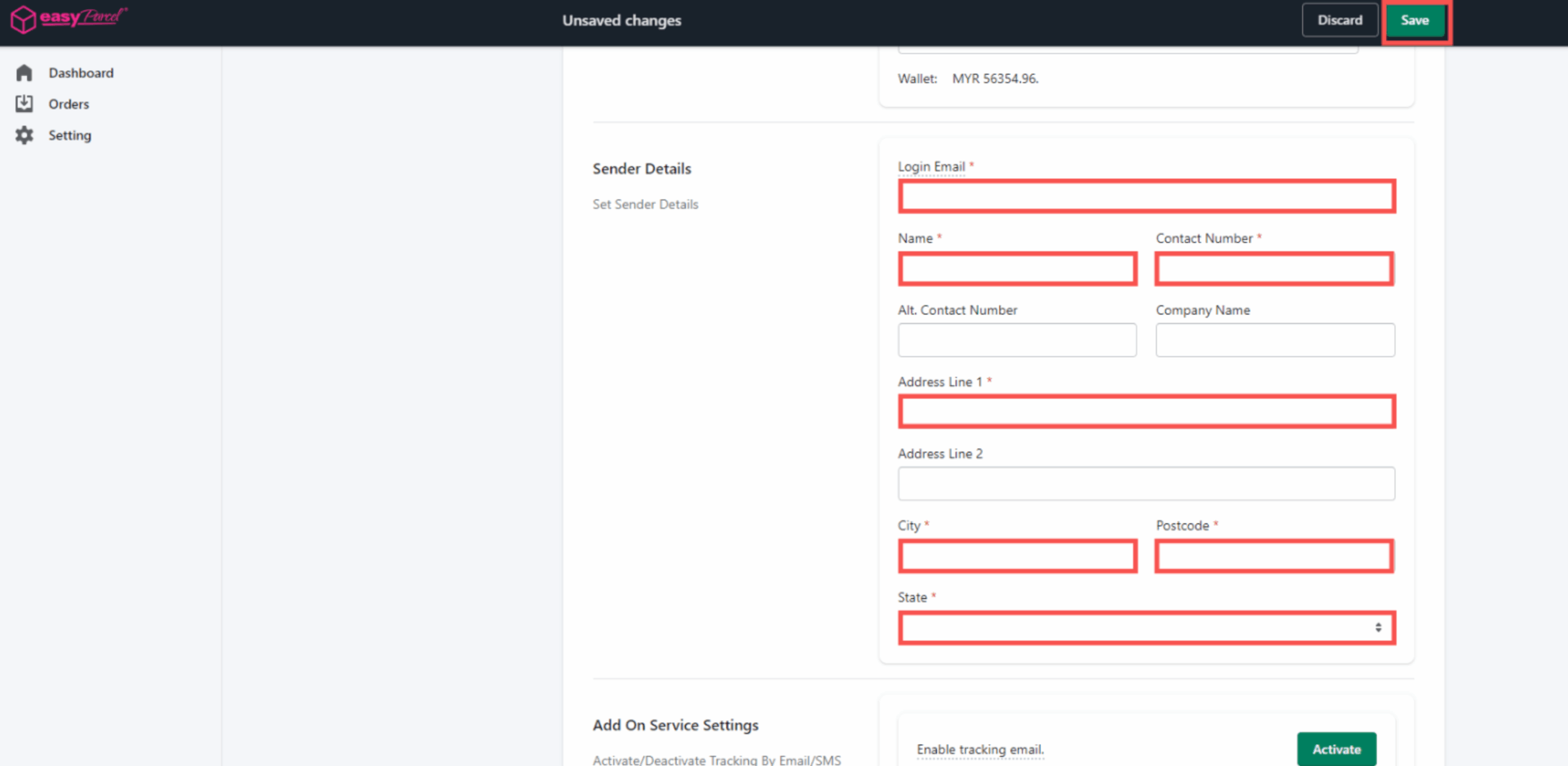Screen dimensions: 1568x766
Task: Activate tracking email add-on
Action: 1336,749
